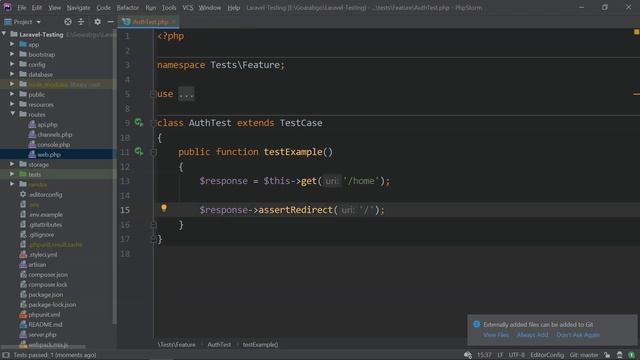The width and height of the screenshot is (640, 360).
Task: Open the Code menu
Action: (x=103, y=7)
